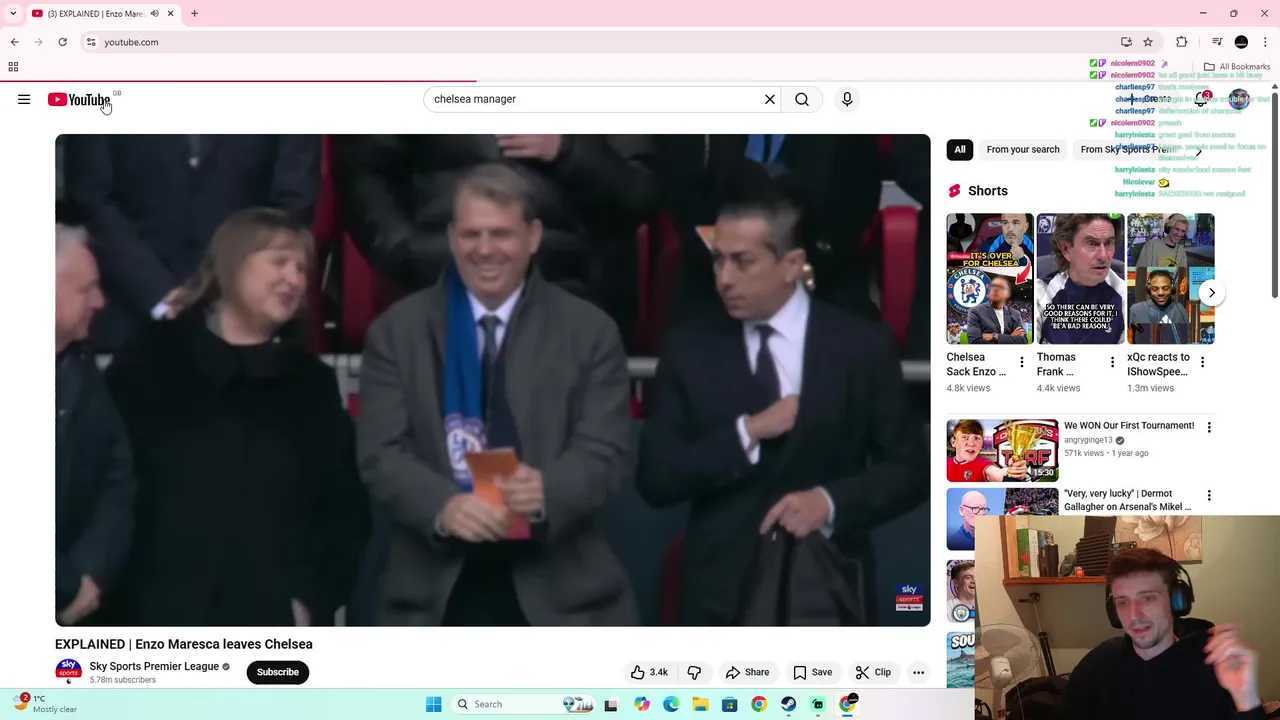Image resolution: width=1280 pixels, height=720 pixels.
Task: Close the EXPLAINED Enzo Maresca tab
Action: tap(170, 14)
